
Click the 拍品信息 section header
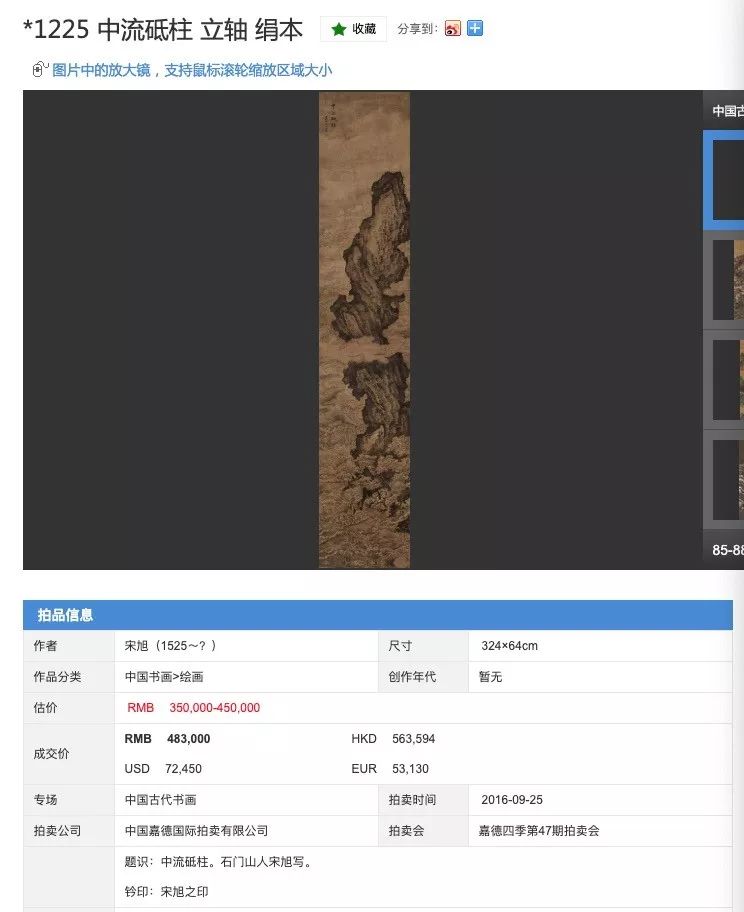[378, 615]
